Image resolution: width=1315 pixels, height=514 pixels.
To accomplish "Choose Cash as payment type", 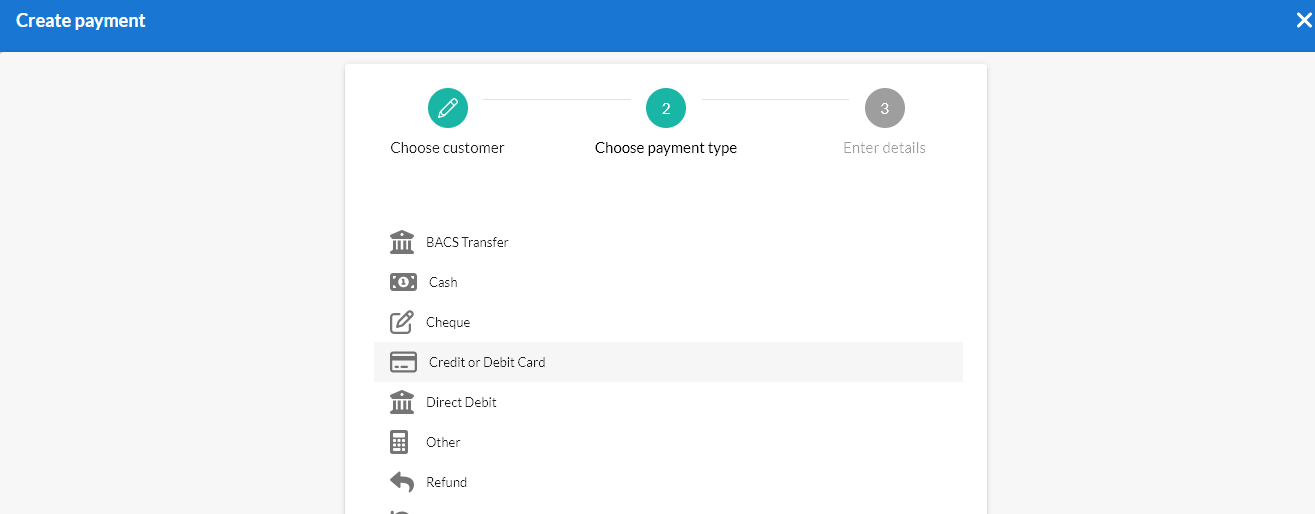I will (x=443, y=282).
